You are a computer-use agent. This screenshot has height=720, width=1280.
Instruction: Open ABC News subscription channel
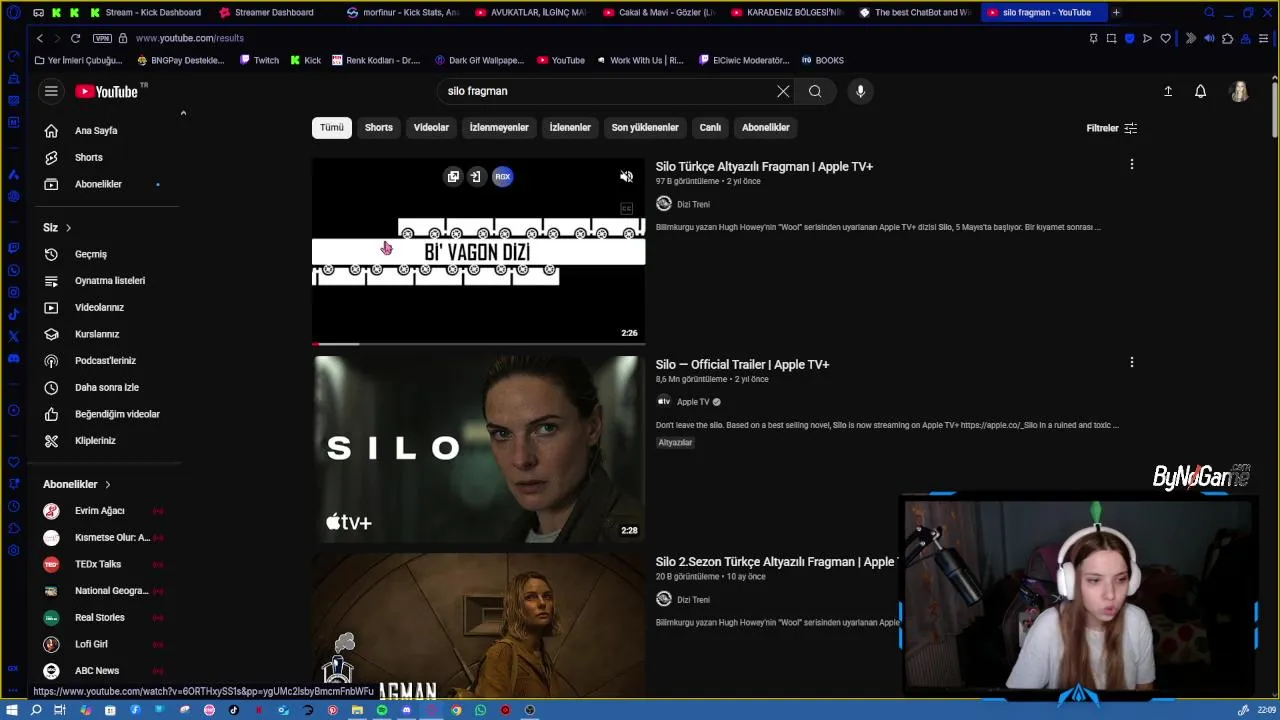click(99, 671)
